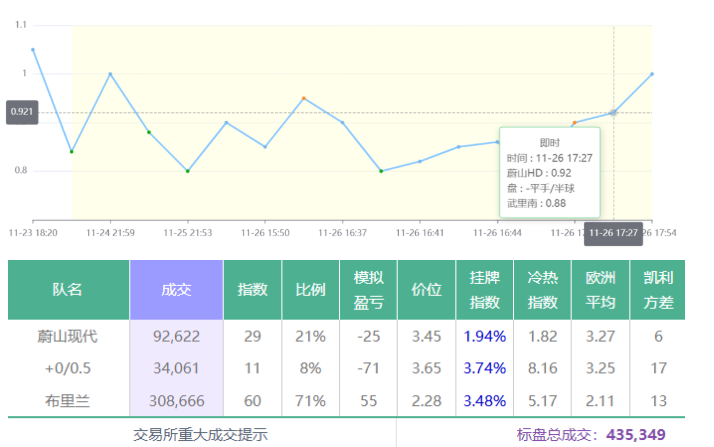Select the +0/0.5 handicap row label
714x447 pixels.
pos(68,368)
